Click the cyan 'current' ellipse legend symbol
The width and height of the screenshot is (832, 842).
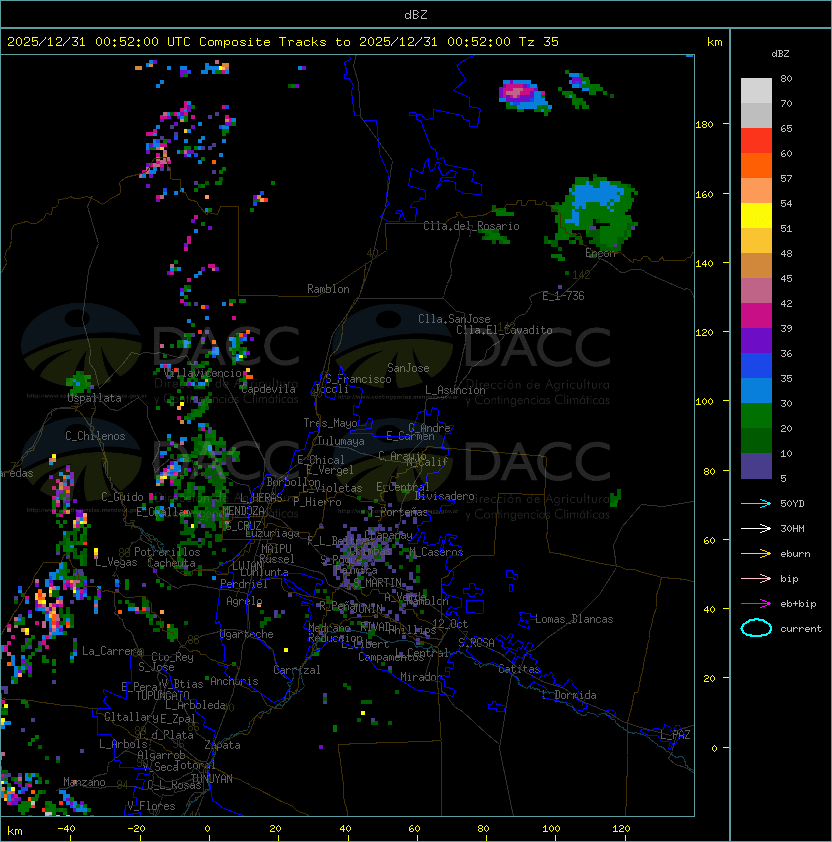tap(756, 628)
